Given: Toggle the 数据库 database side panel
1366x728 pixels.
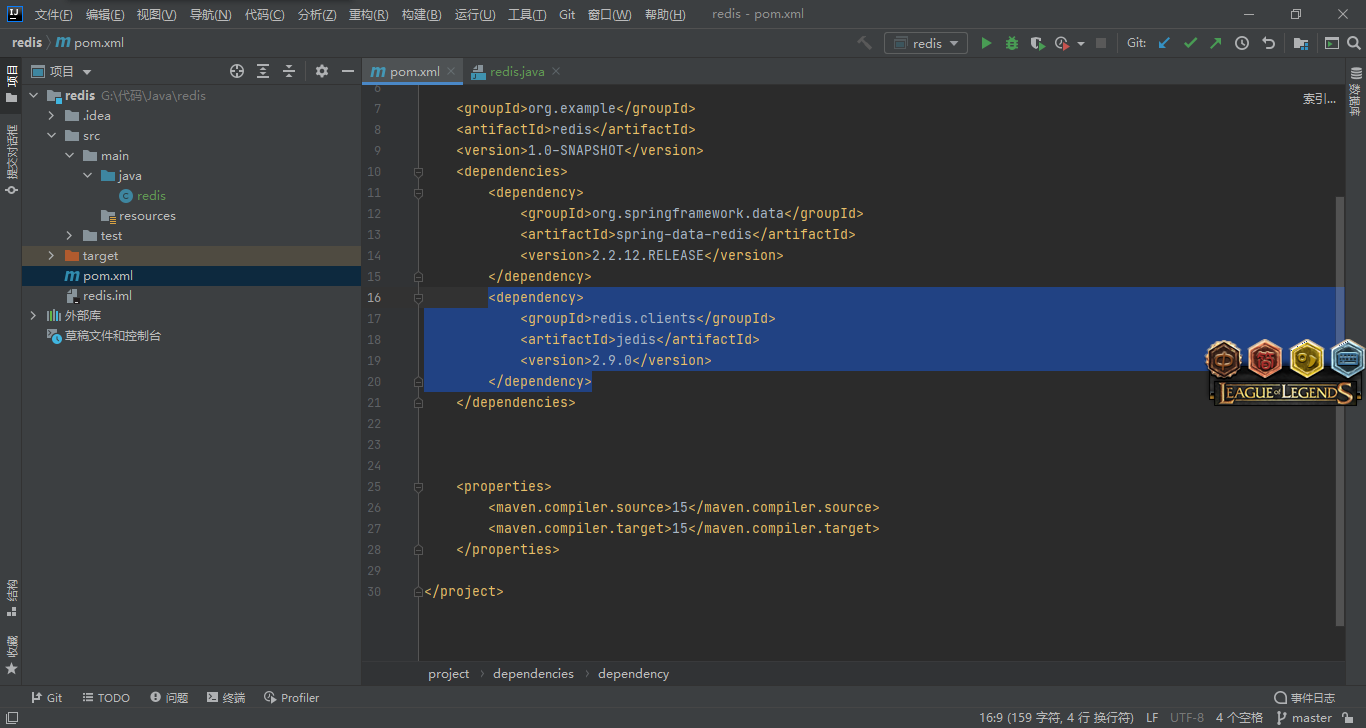Looking at the screenshot, I should coord(1356,93).
